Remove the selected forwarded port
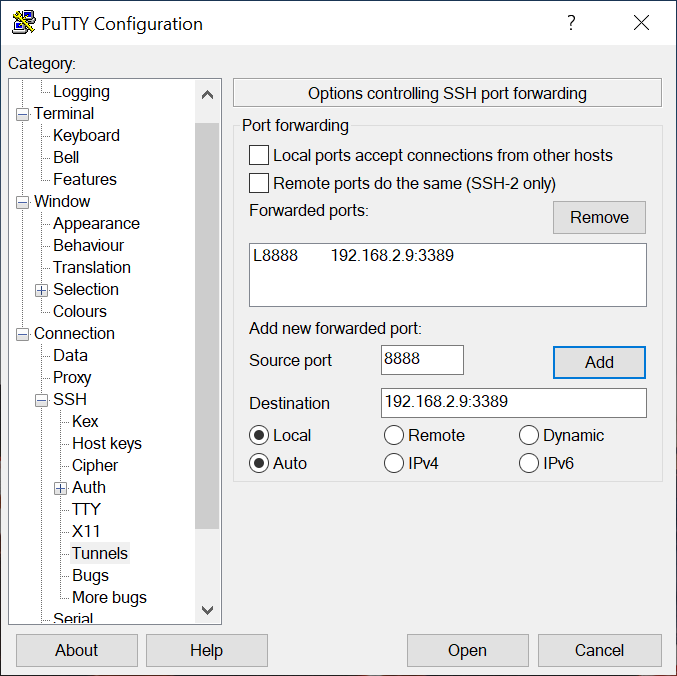677x676 pixels. click(x=599, y=217)
